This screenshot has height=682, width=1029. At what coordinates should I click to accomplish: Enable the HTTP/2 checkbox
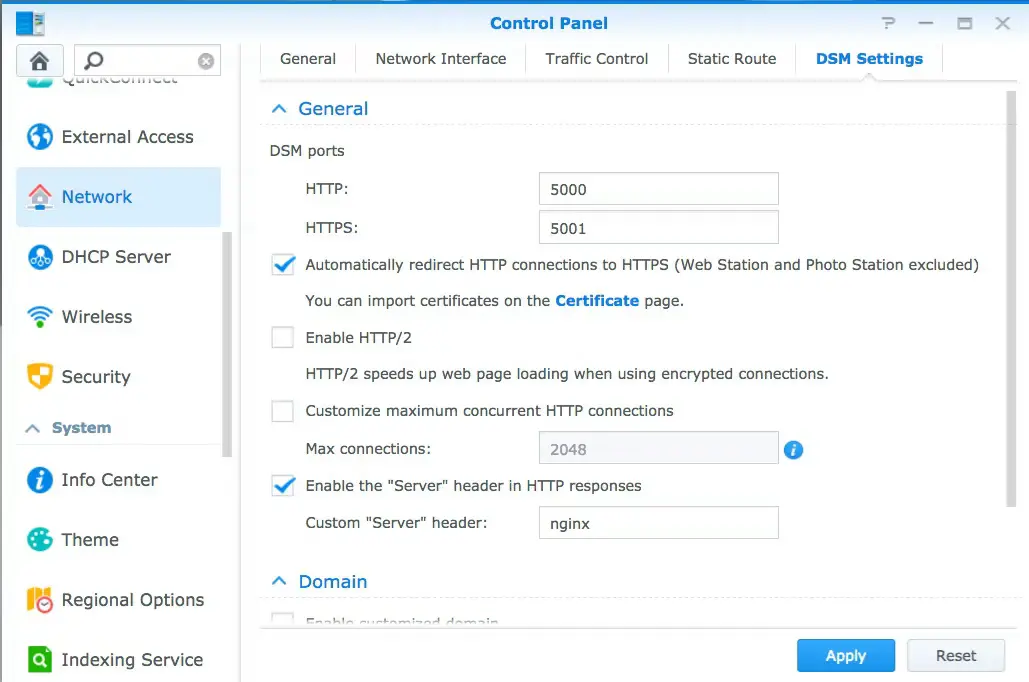(283, 338)
